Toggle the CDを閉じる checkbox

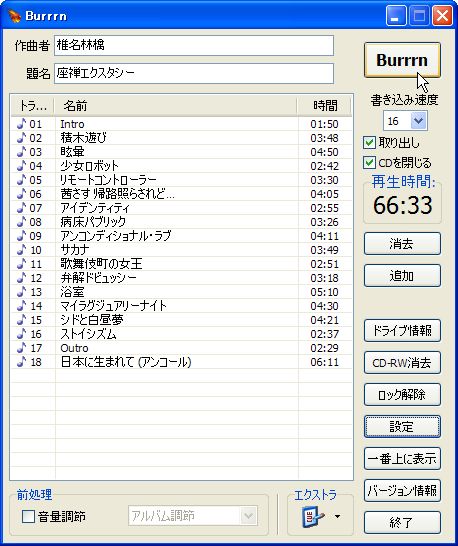(369, 163)
